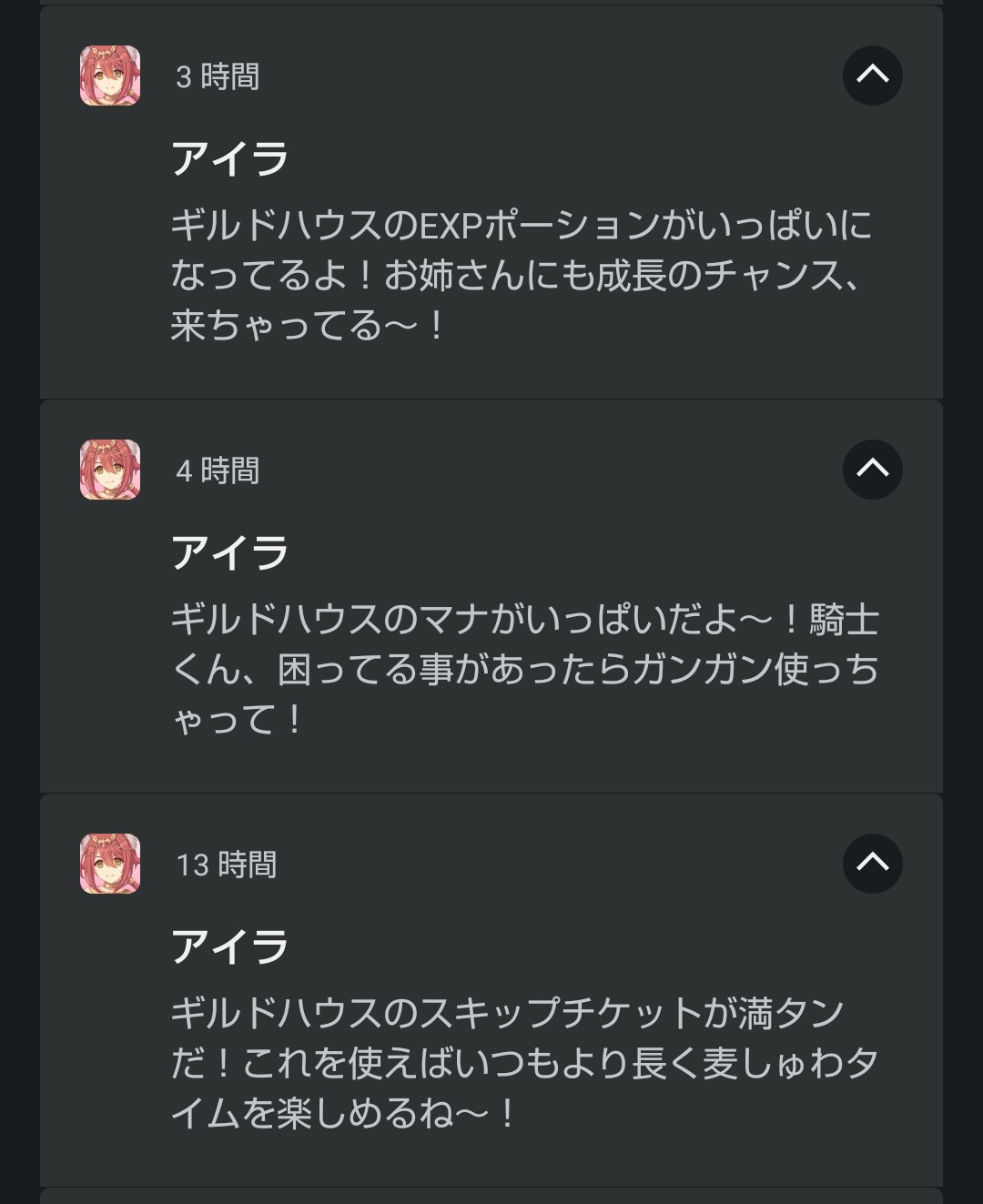983x1204 pixels.
Task: Select the アイラ title above the スキップチケット message
Action: tap(230, 947)
